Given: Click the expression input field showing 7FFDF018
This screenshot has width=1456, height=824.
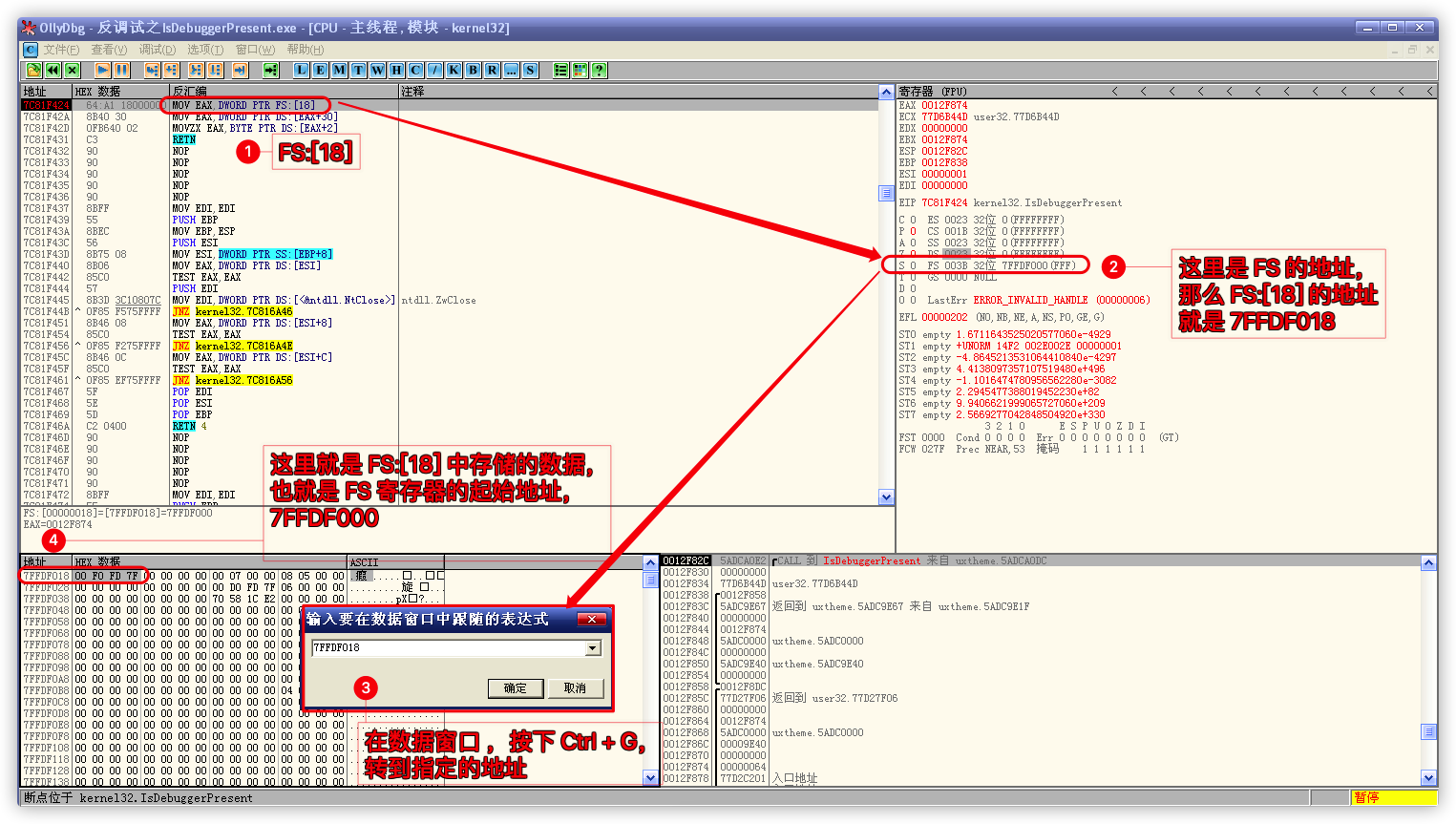Looking at the screenshot, I should point(447,648).
